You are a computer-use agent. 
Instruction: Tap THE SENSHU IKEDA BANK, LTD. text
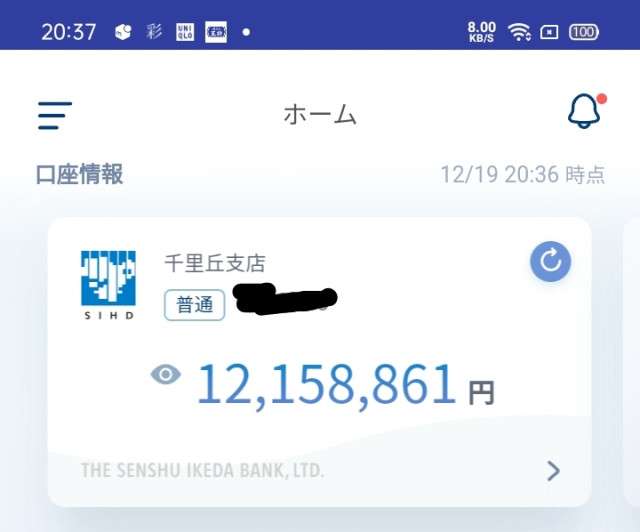click(202, 470)
